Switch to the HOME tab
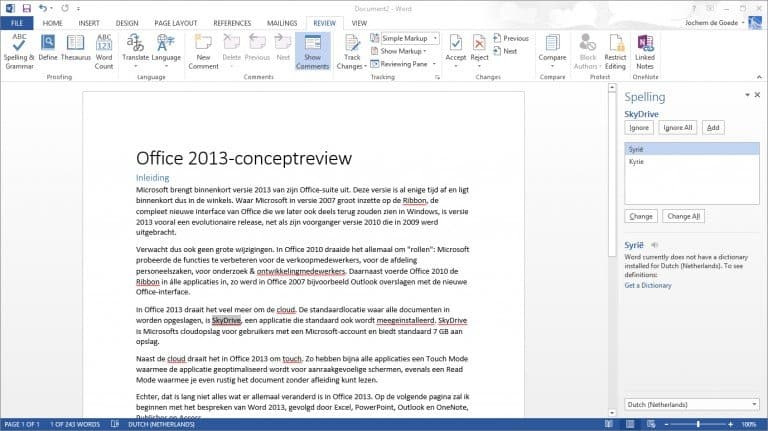Screen dimensions: 768x431 [x=52, y=23]
